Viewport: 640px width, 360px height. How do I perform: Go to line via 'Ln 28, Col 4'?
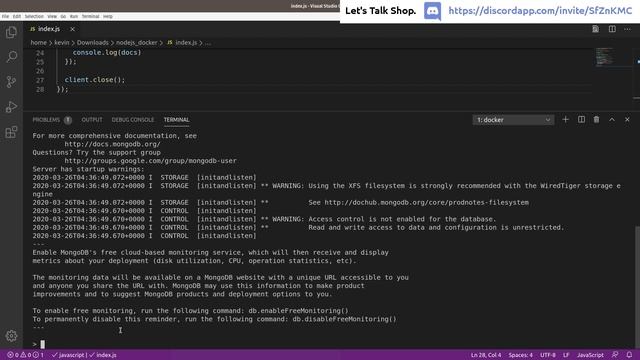pos(486,355)
